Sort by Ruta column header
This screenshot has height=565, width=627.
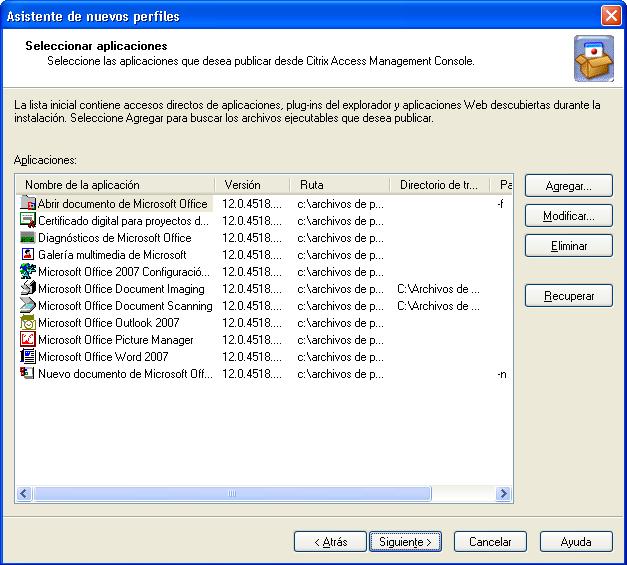[339, 185]
